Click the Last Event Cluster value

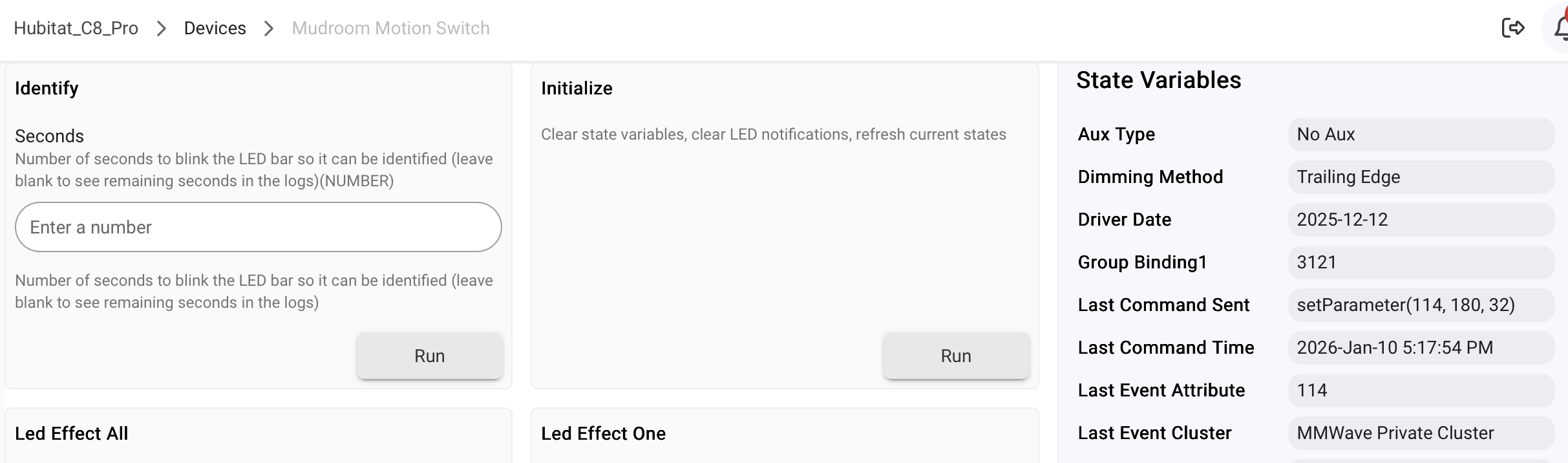pos(1420,433)
